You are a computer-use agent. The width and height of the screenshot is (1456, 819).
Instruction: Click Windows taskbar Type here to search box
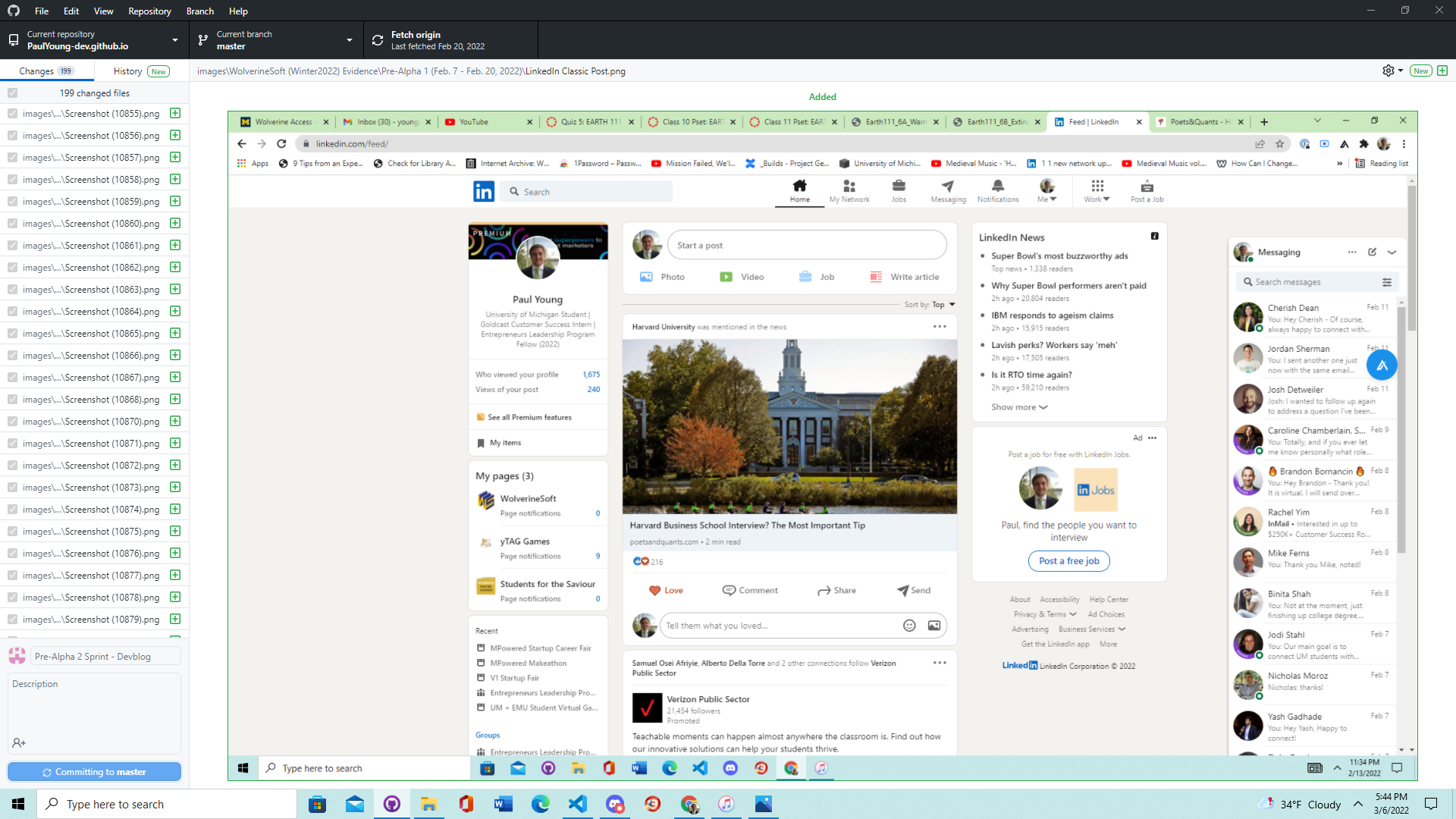pos(167,804)
